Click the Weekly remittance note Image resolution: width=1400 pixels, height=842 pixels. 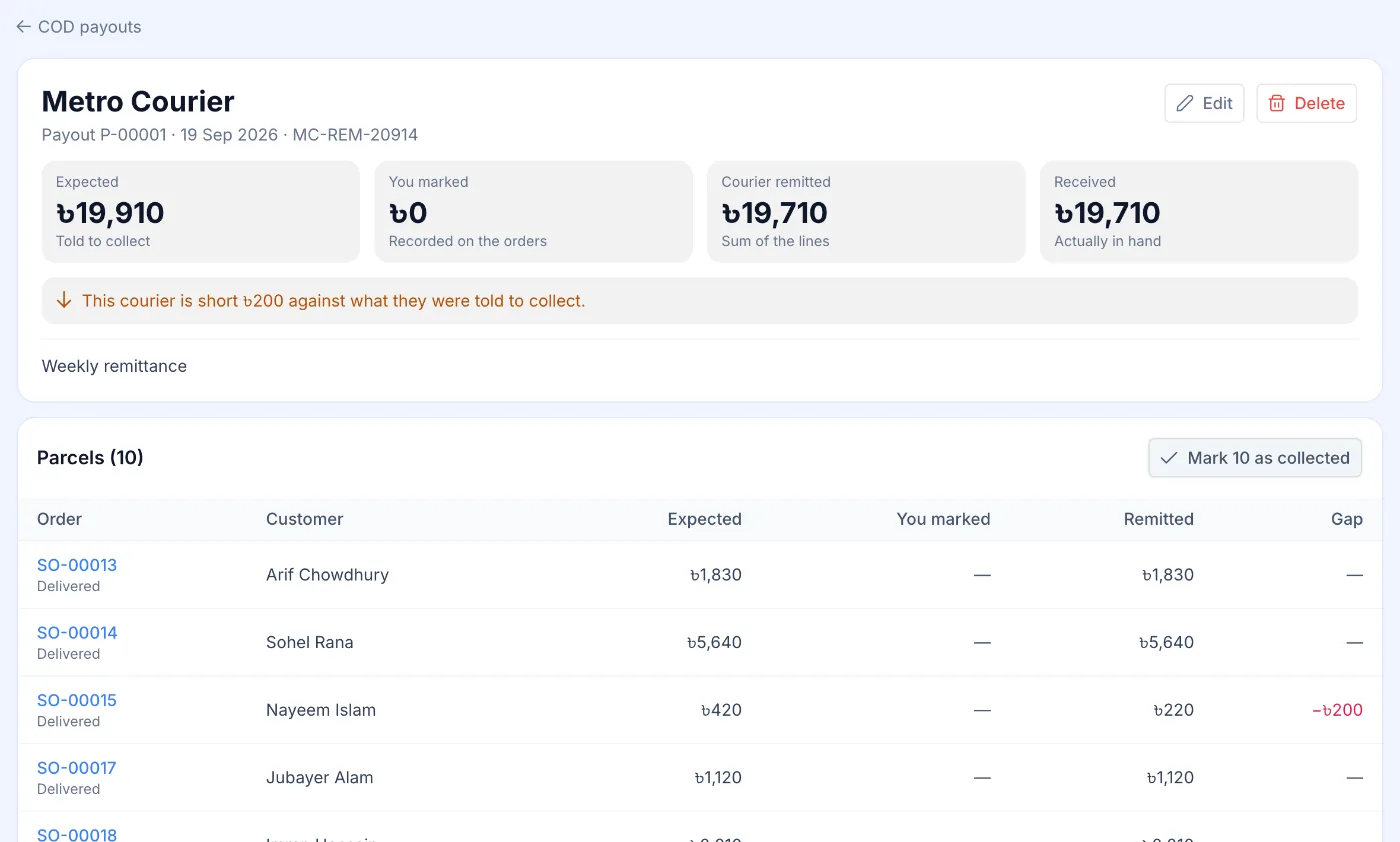click(x=114, y=366)
